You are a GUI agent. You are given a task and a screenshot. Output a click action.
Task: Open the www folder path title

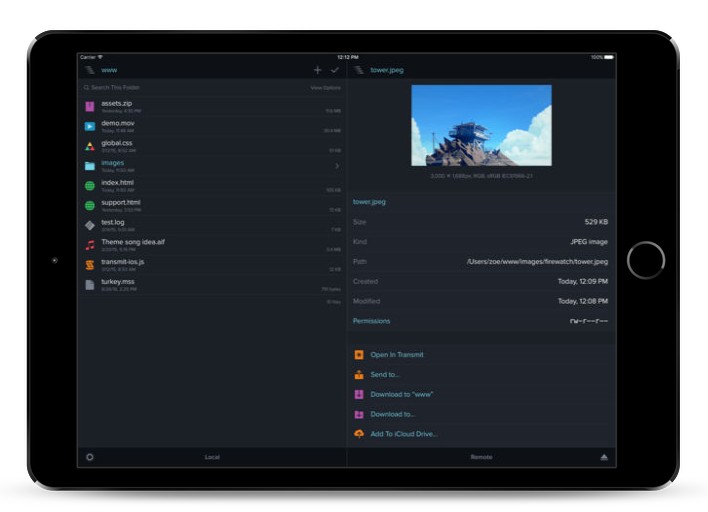[110, 70]
